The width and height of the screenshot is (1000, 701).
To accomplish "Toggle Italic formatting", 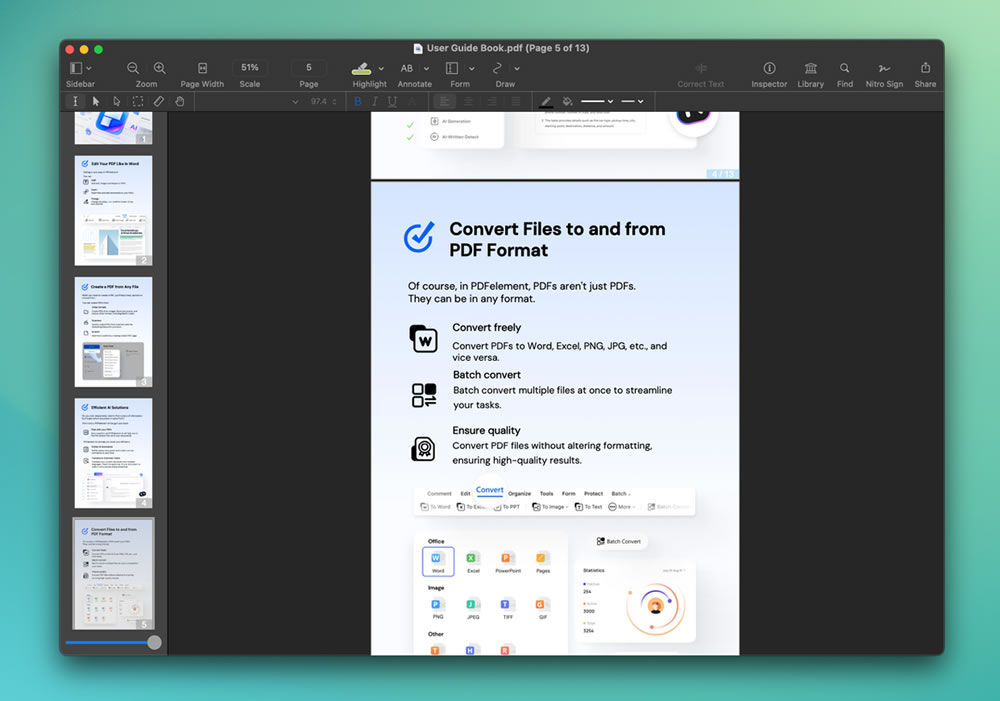I will point(374,101).
